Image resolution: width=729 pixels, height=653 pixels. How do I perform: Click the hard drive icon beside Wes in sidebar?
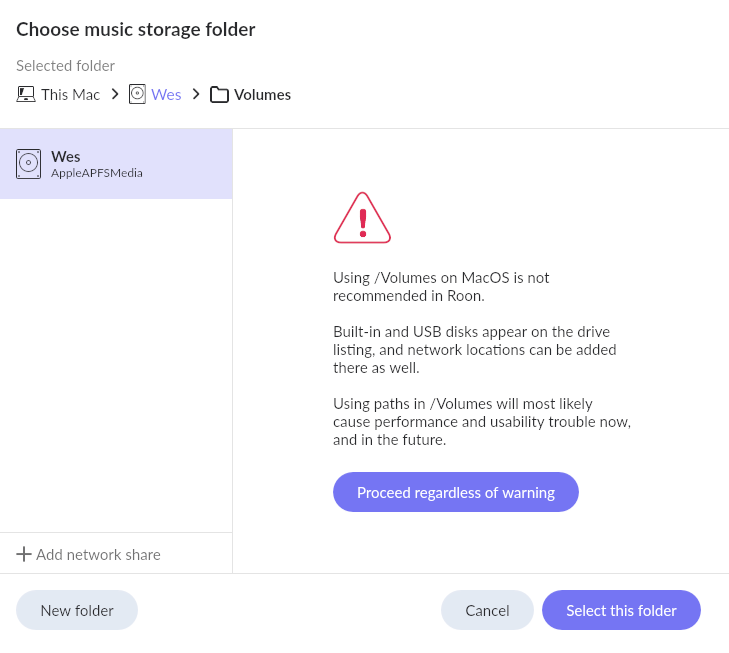point(28,164)
